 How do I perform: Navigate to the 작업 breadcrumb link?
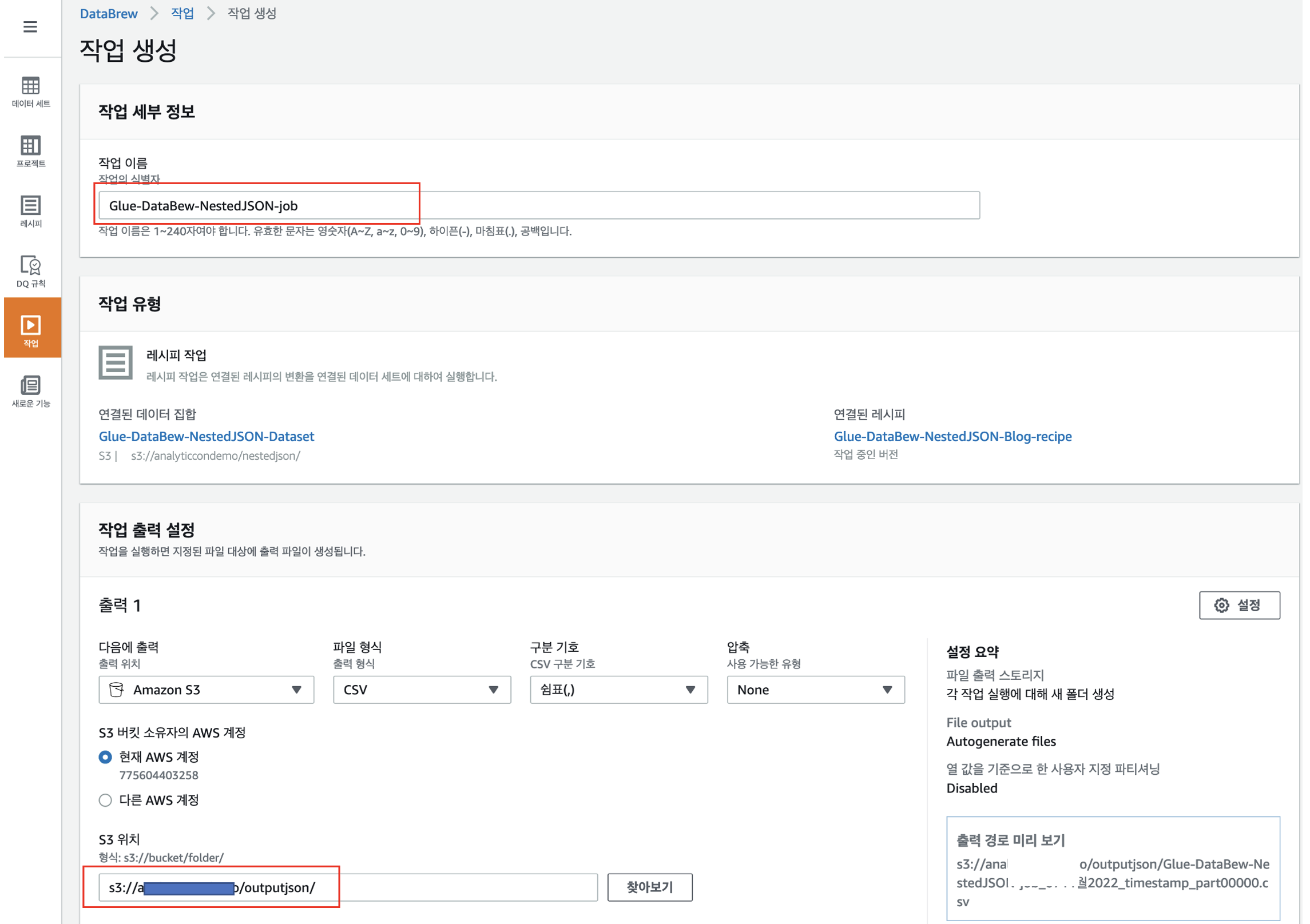pyautogui.click(x=182, y=14)
